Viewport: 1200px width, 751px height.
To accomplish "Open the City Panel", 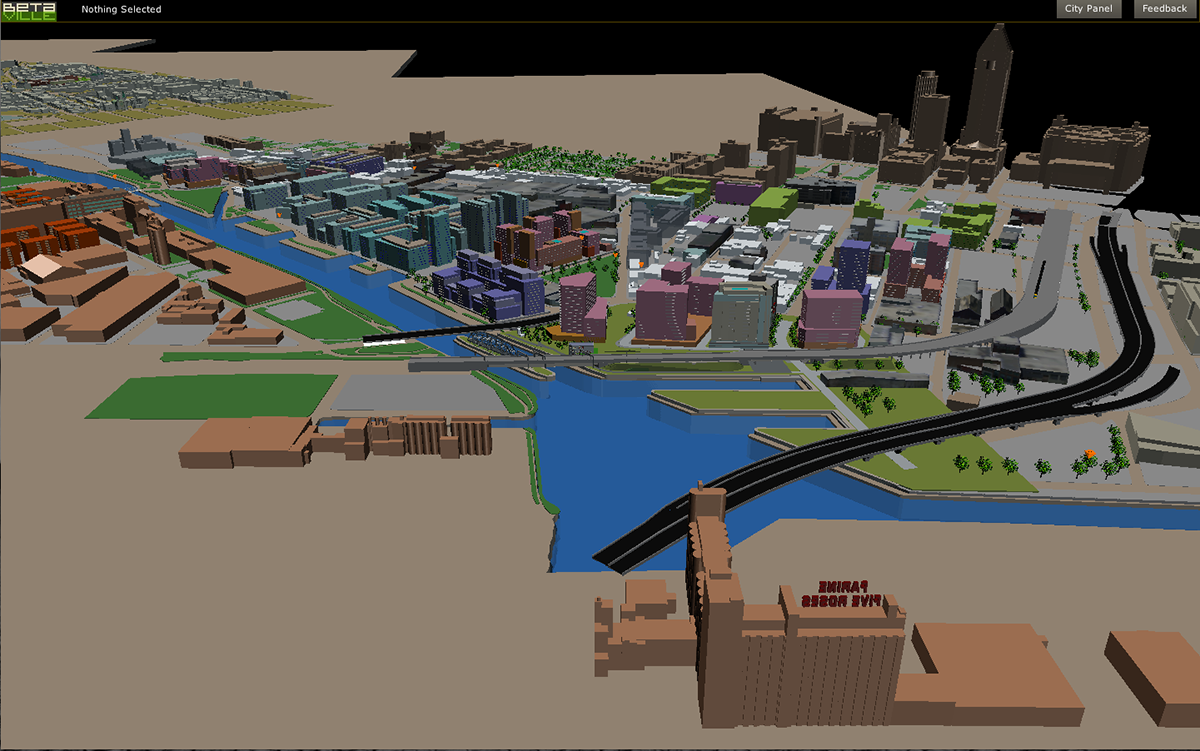I will point(1088,9).
